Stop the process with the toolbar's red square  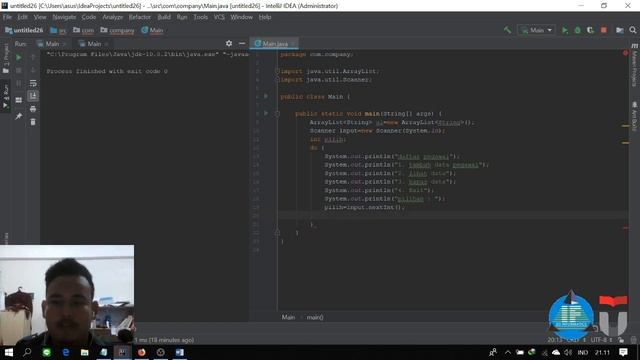tap(604, 30)
